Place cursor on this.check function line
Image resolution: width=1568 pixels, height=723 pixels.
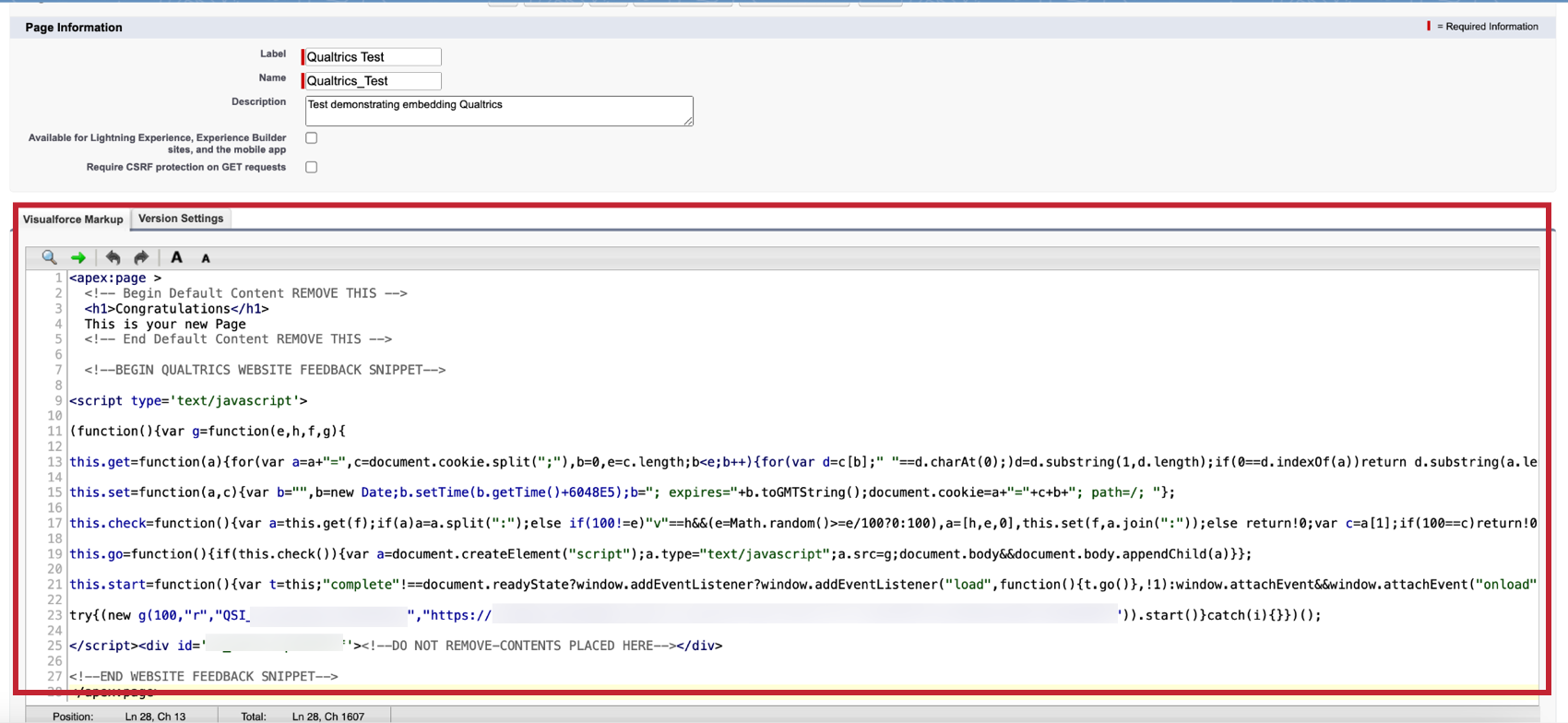802,523
